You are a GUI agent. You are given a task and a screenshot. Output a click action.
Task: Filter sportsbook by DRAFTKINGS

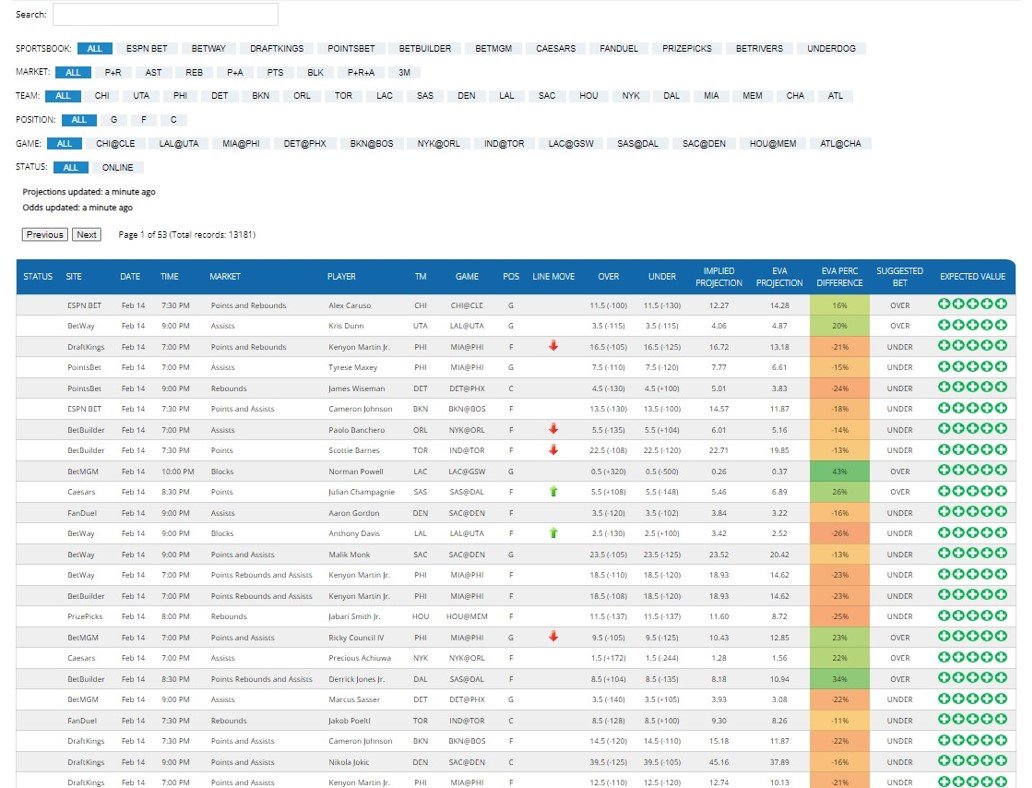point(276,49)
